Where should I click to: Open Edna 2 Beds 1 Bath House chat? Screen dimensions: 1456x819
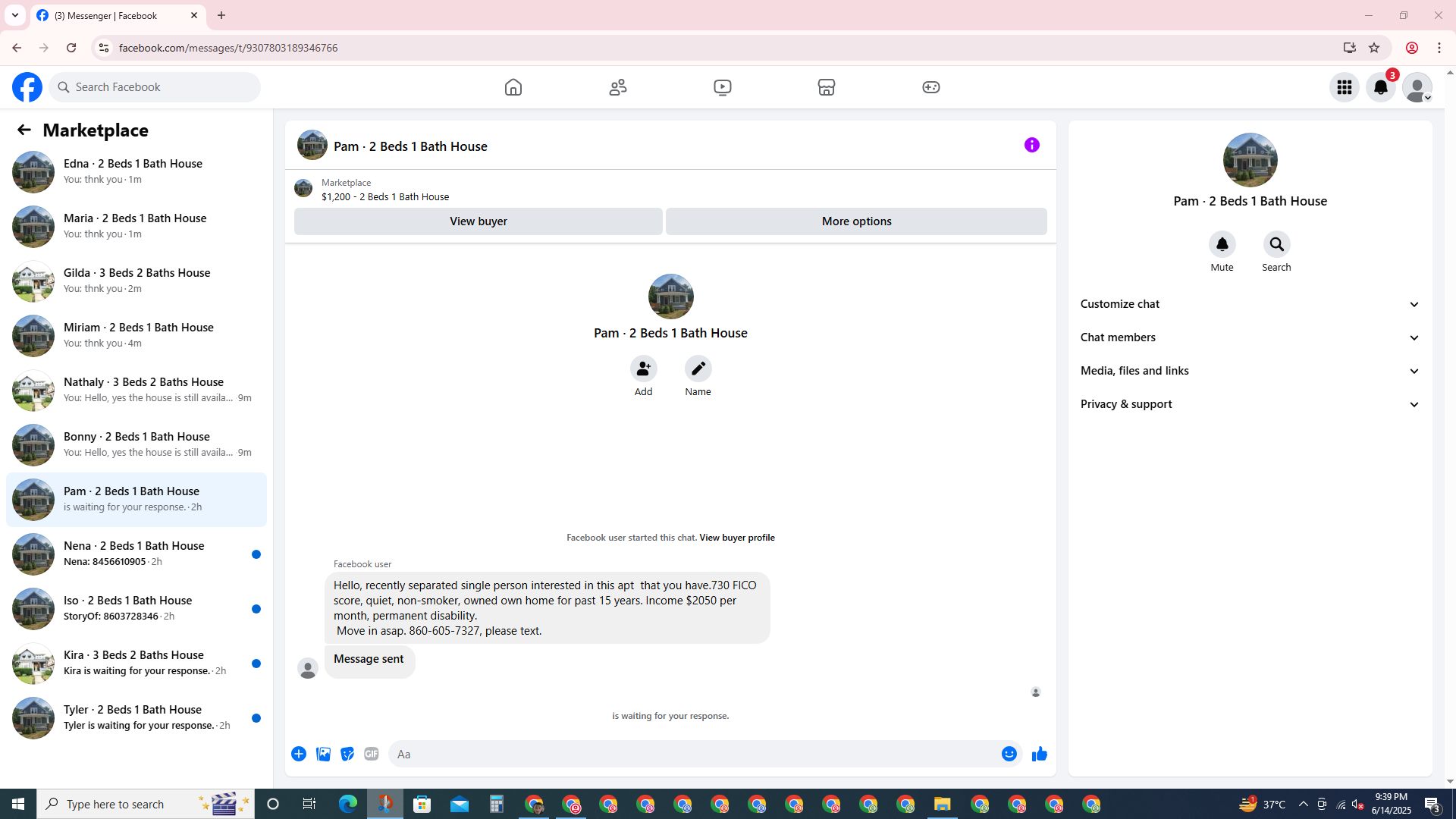tap(136, 171)
